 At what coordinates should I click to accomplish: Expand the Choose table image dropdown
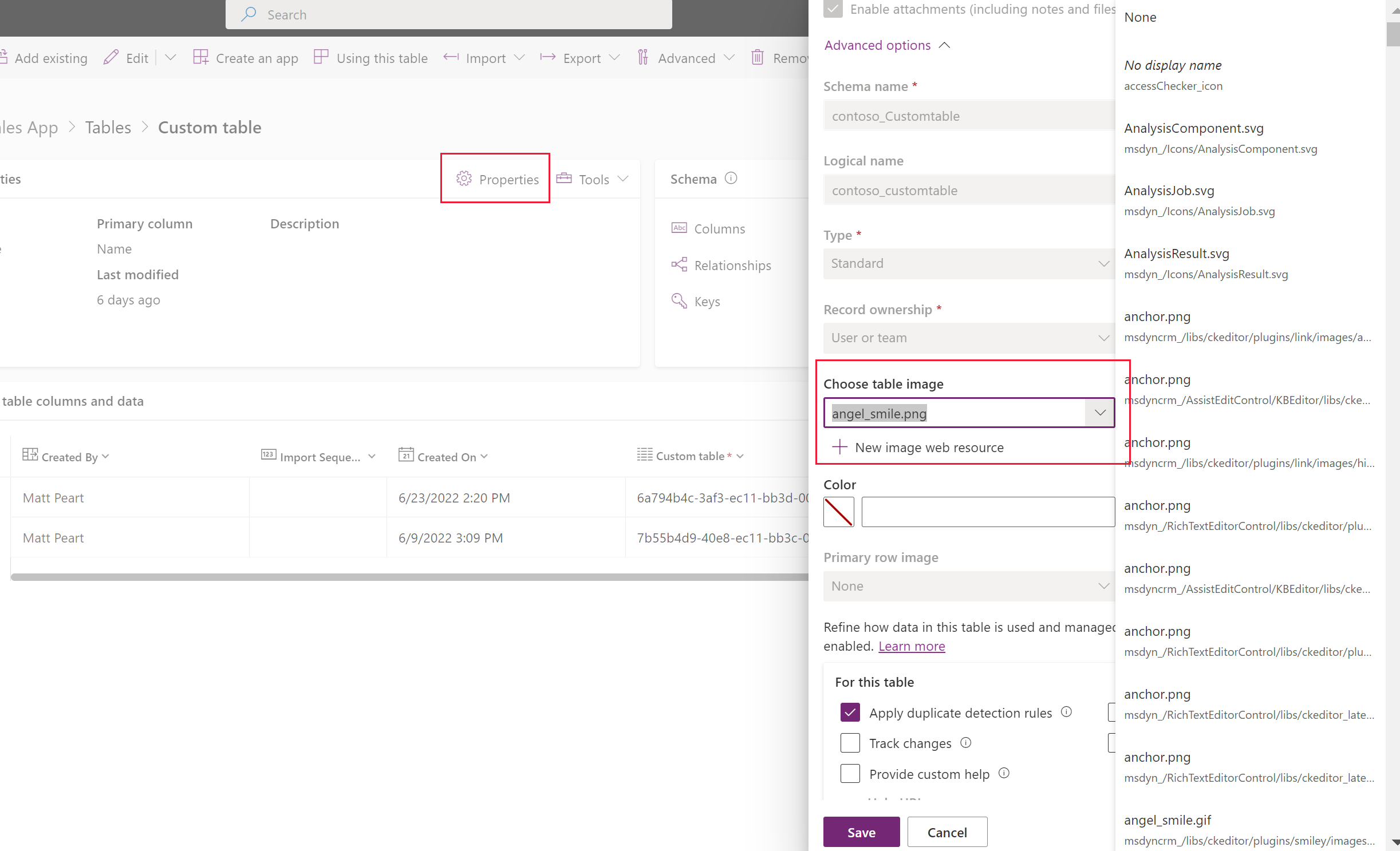[1099, 413]
